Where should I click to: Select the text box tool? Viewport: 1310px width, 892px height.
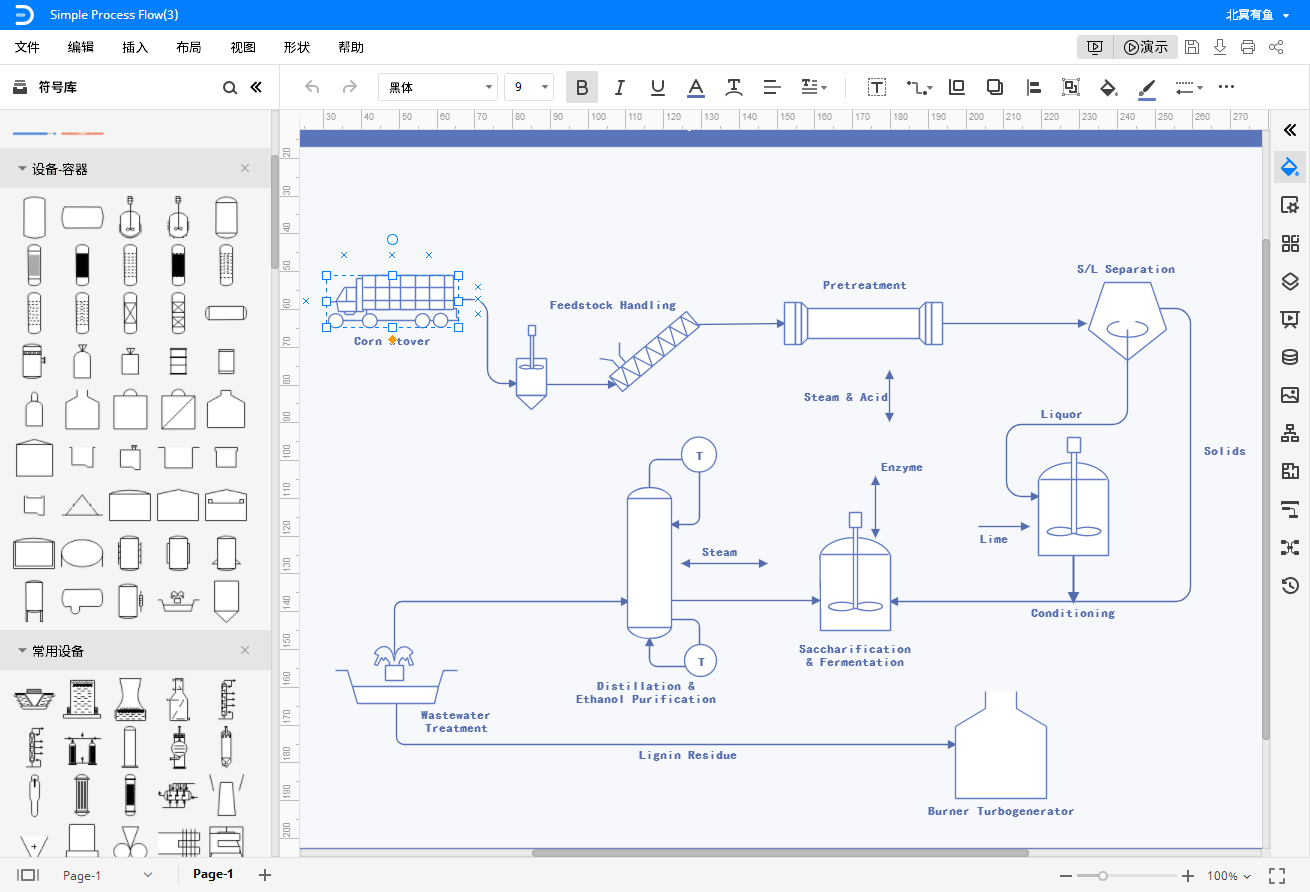point(877,88)
